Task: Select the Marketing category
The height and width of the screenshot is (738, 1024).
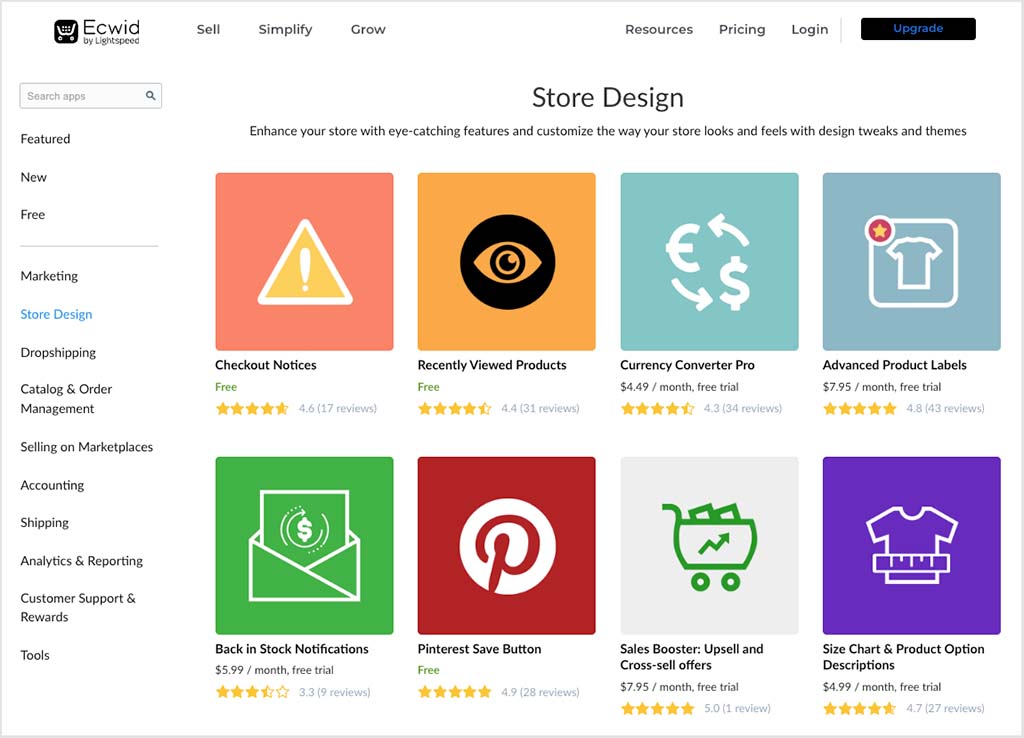Action: [x=49, y=276]
